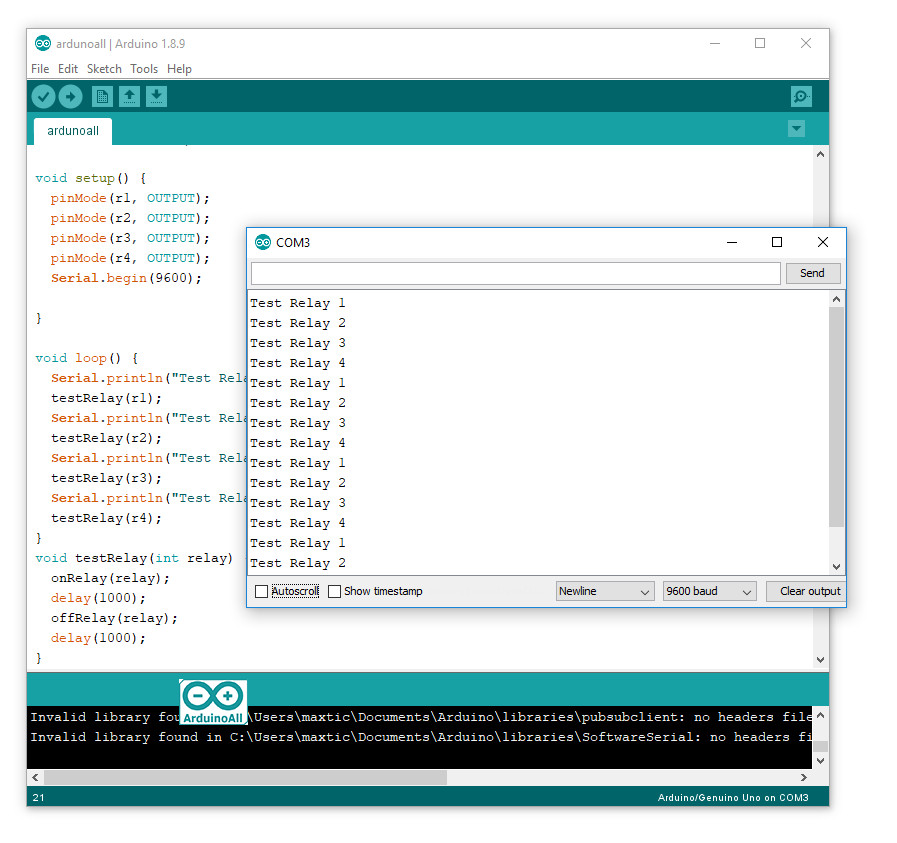Open the Tools menu
Image resolution: width=897 pixels, height=843 pixels.
tap(144, 69)
